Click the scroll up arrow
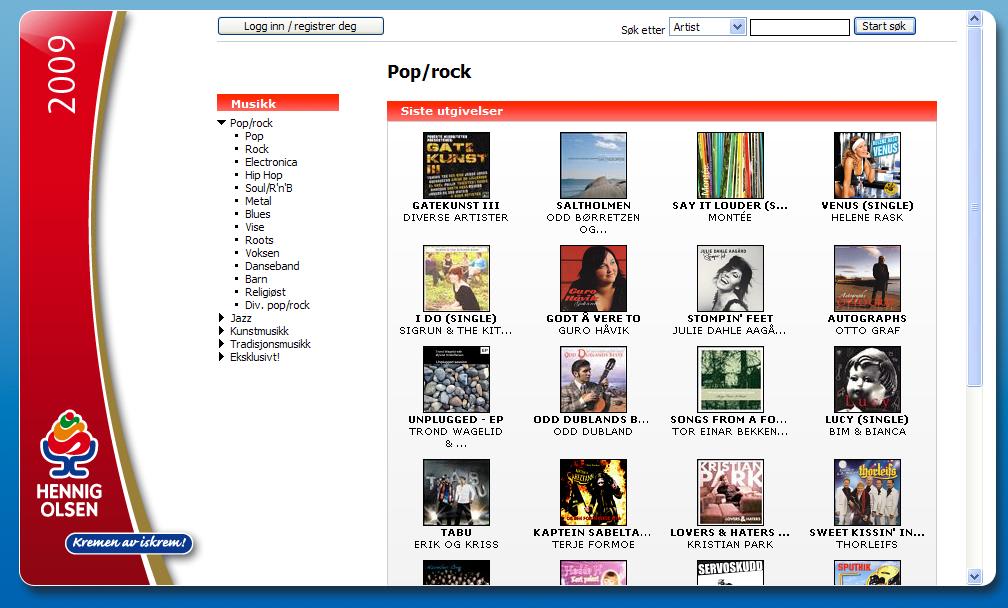1008x608 pixels. tap(975, 19)
